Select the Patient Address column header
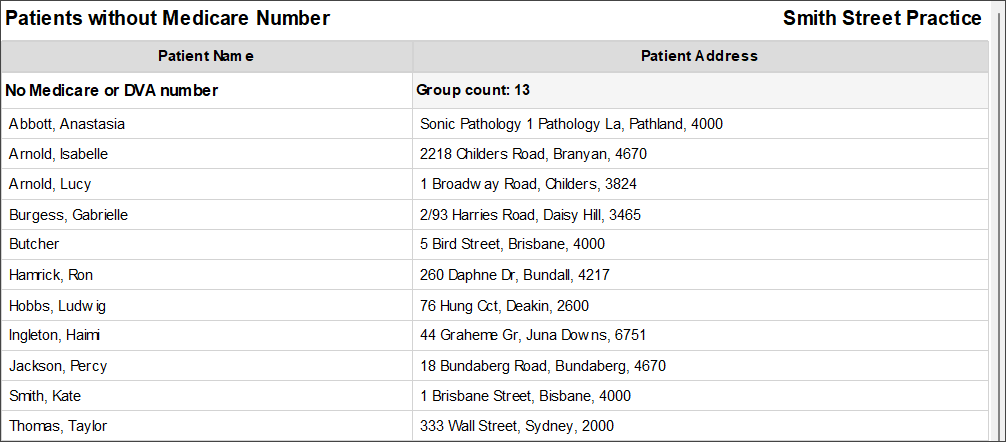1006x442 pixels. tap(700, 56)
